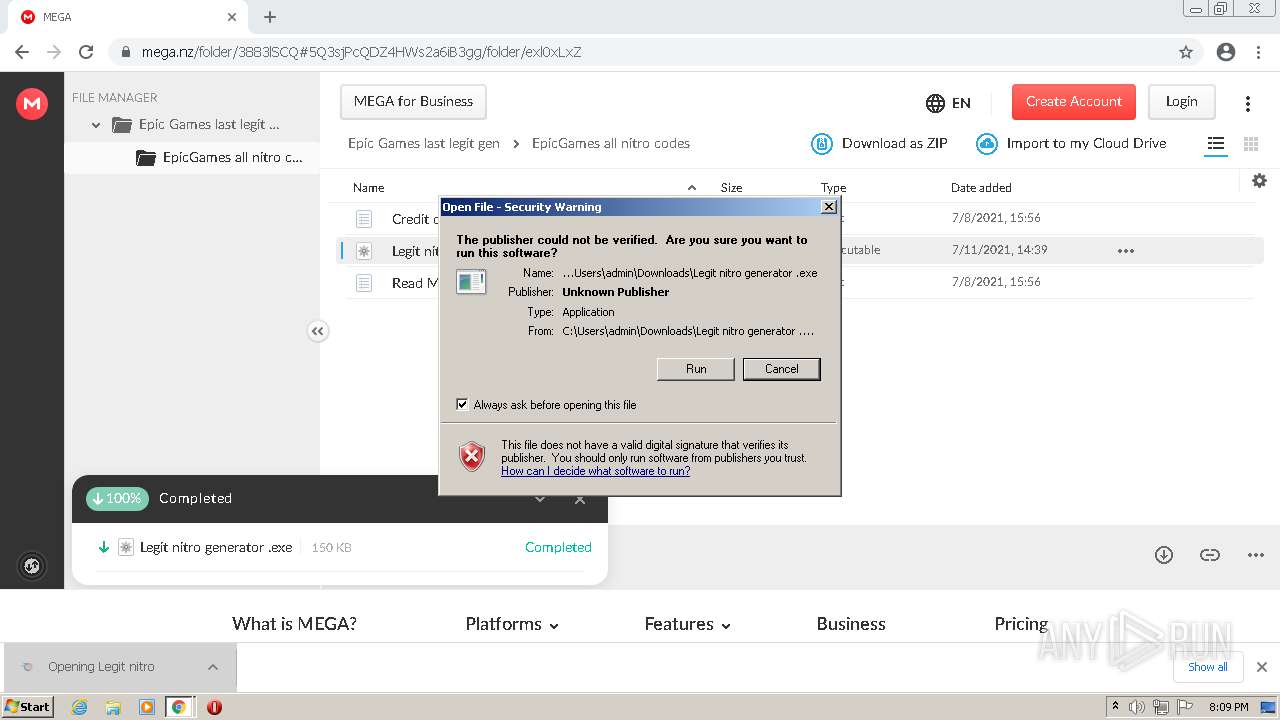Screen dimensions: 1280x720
Task: Click the browser address bar URL
Action: pos(361,52)
